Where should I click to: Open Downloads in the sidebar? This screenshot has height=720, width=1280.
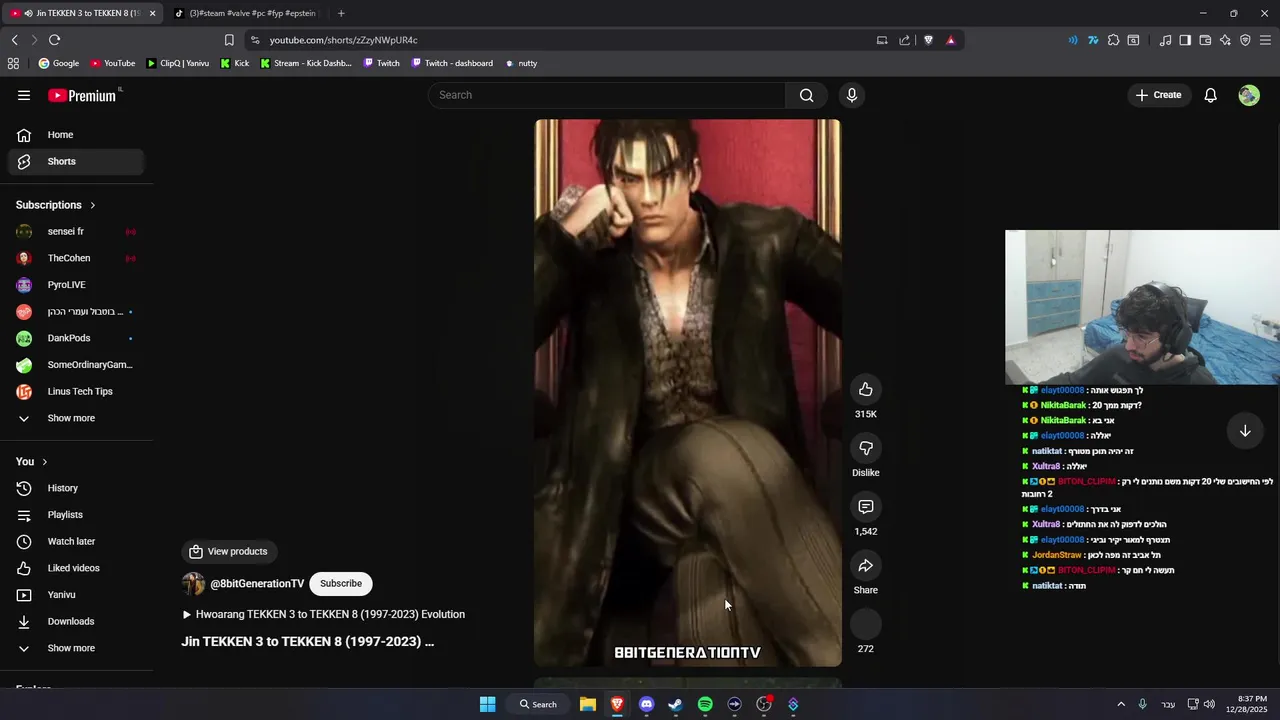pyautogui.click(x=76, y=621)
